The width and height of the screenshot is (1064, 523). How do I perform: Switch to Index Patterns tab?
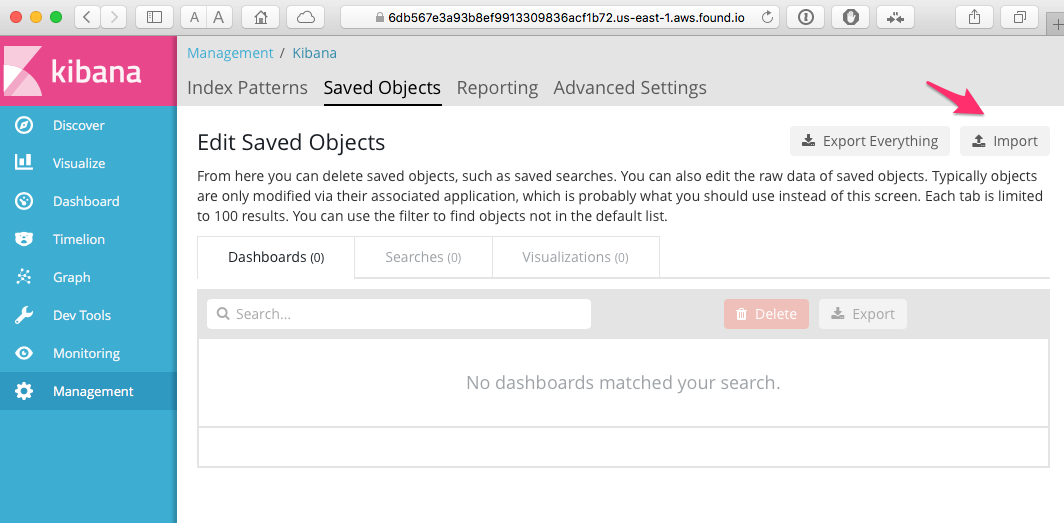point(247,88)
